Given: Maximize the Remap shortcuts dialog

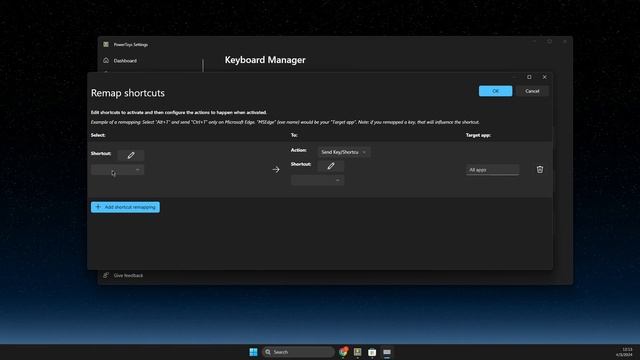Looking at the screenshot, I should coord(529,77).
